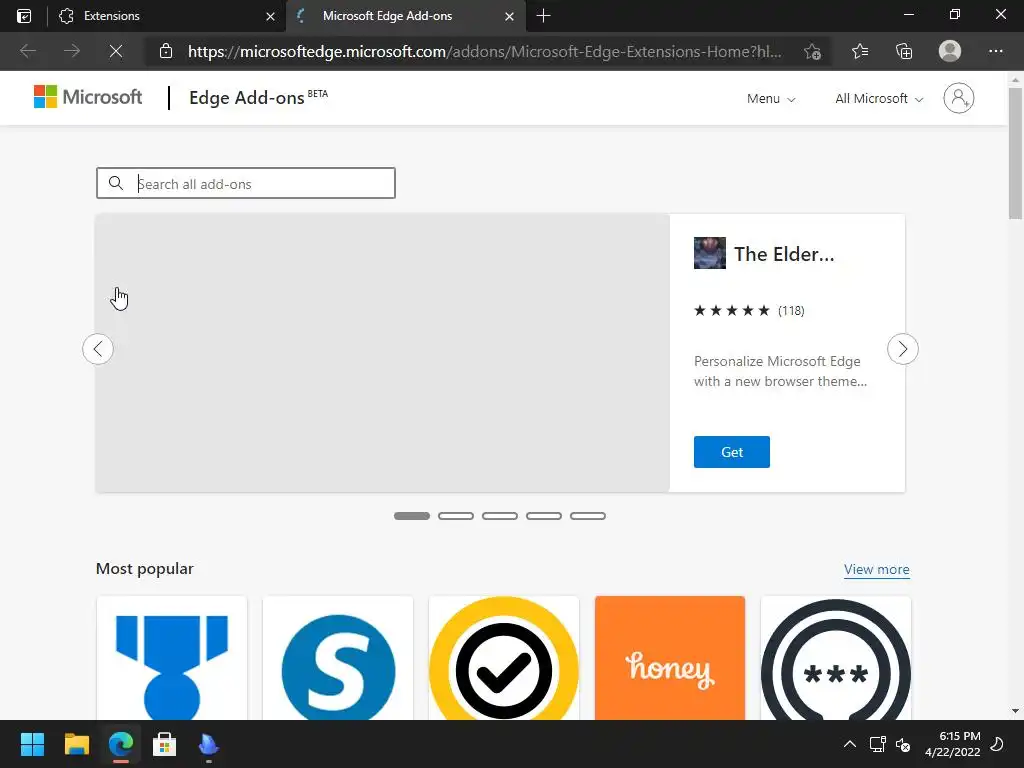
Task: Open clock and date 6:15 PM
Action: click(952, 744)
